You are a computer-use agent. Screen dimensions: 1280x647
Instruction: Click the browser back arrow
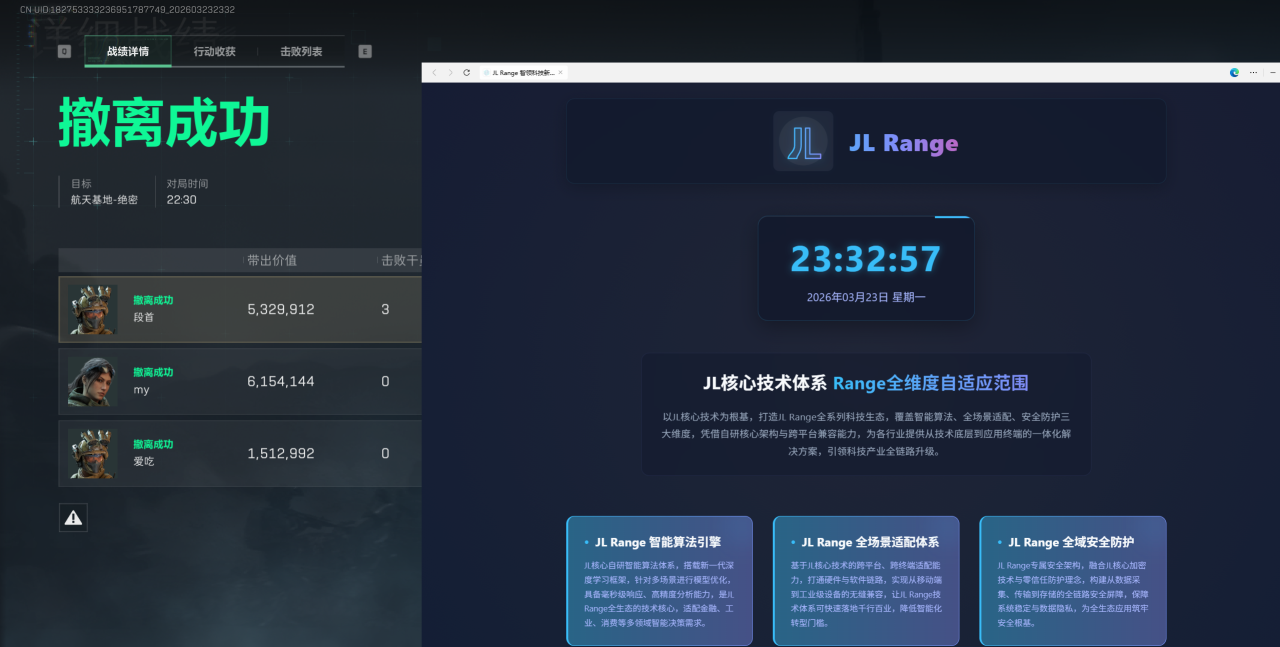pos(434,73)
